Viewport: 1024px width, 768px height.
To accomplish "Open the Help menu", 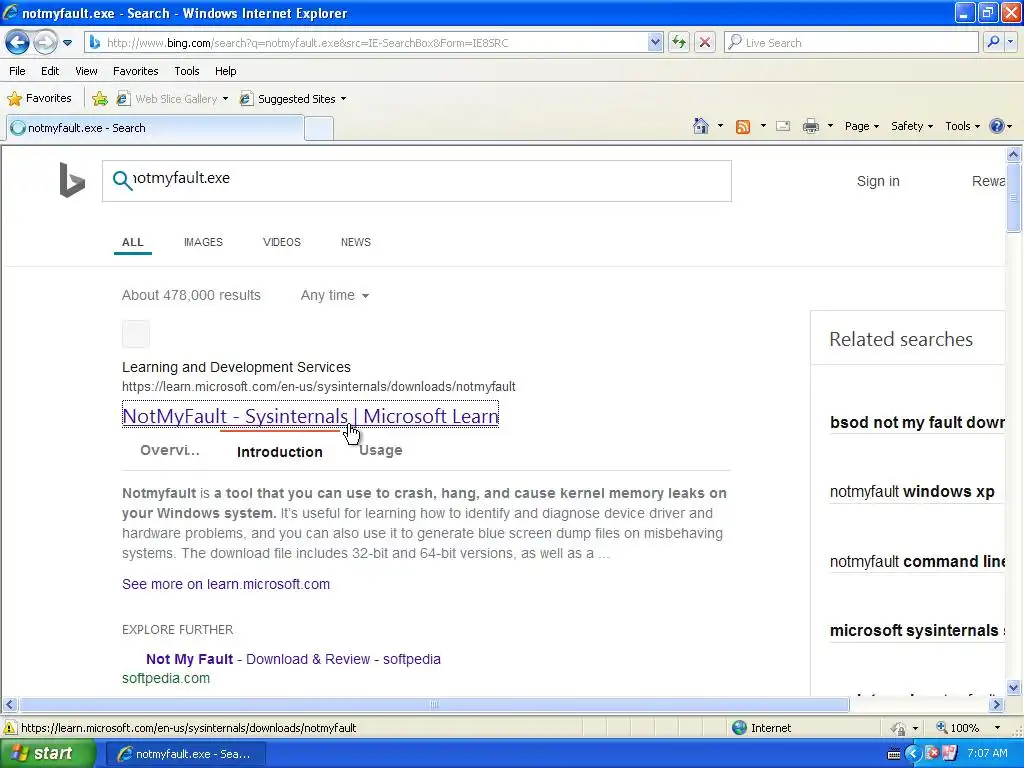I will (x=225, y=71).
